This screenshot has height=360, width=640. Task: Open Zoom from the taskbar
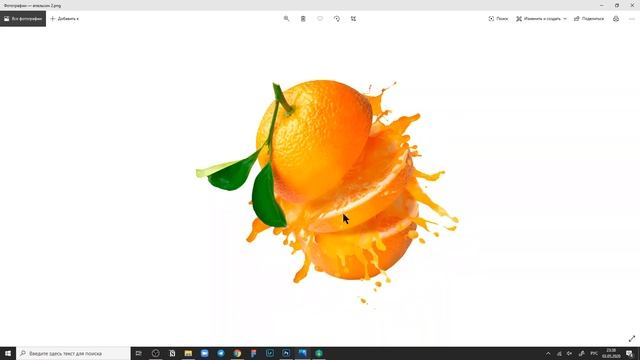click(204, 353)
